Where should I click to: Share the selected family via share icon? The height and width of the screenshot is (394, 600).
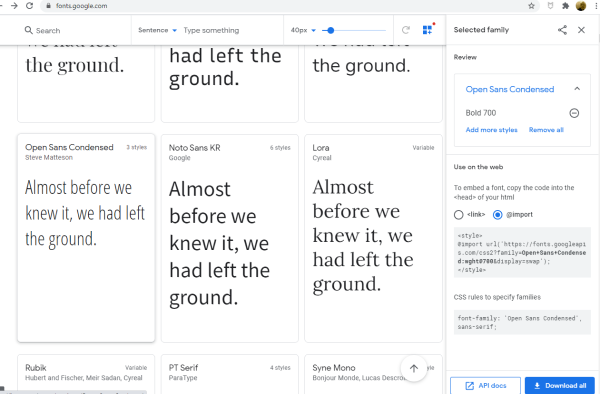(x=562, y=30)
